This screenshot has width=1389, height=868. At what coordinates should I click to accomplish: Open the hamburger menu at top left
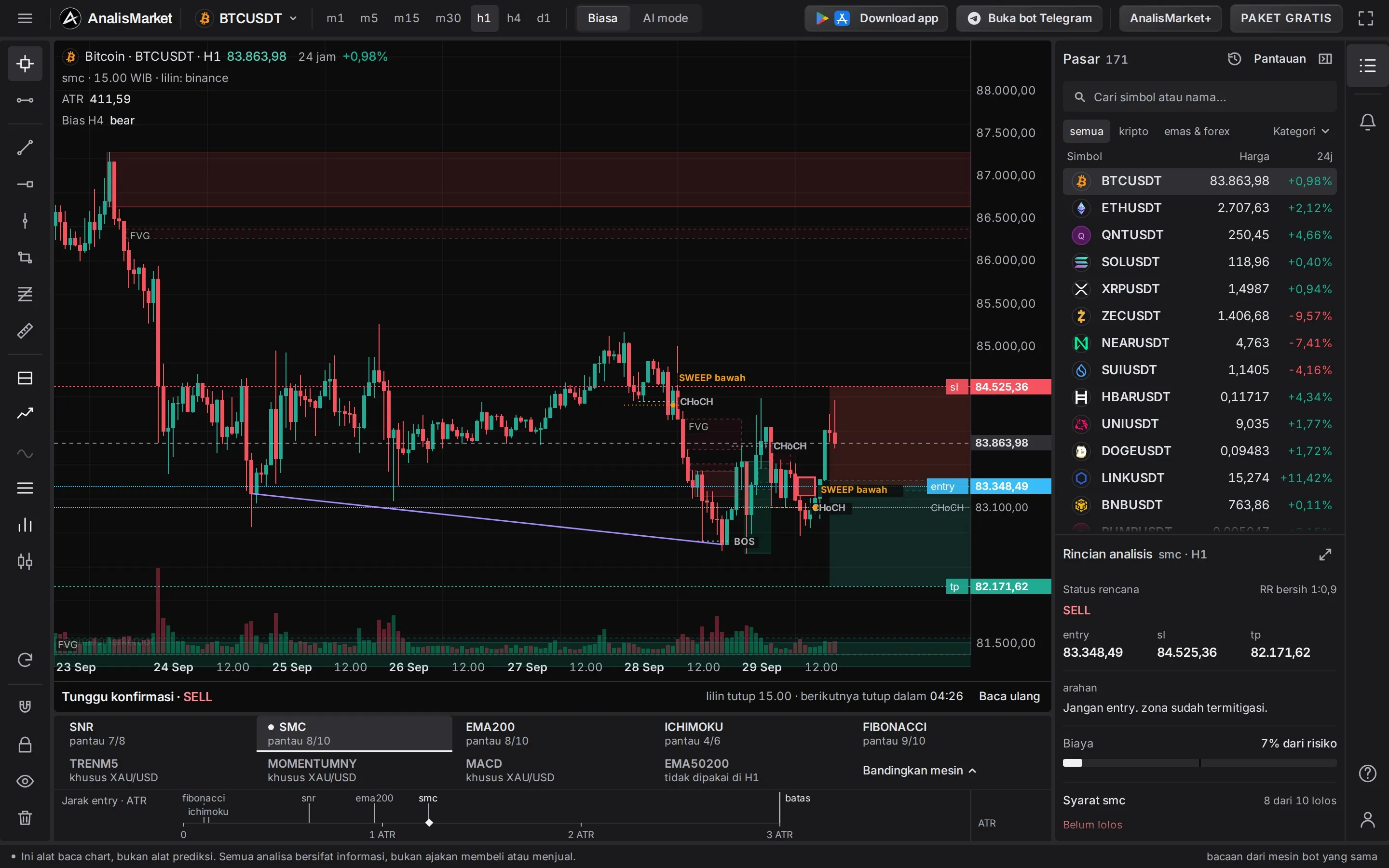[25, 18]
